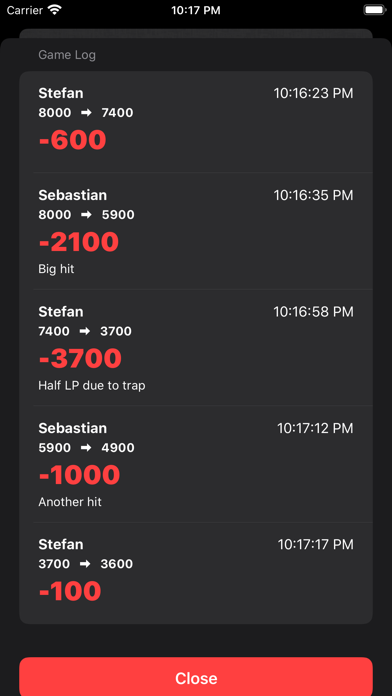Select the -2100 Sebastian entry amount
392x696 pixels.
[x=79, y=242]
